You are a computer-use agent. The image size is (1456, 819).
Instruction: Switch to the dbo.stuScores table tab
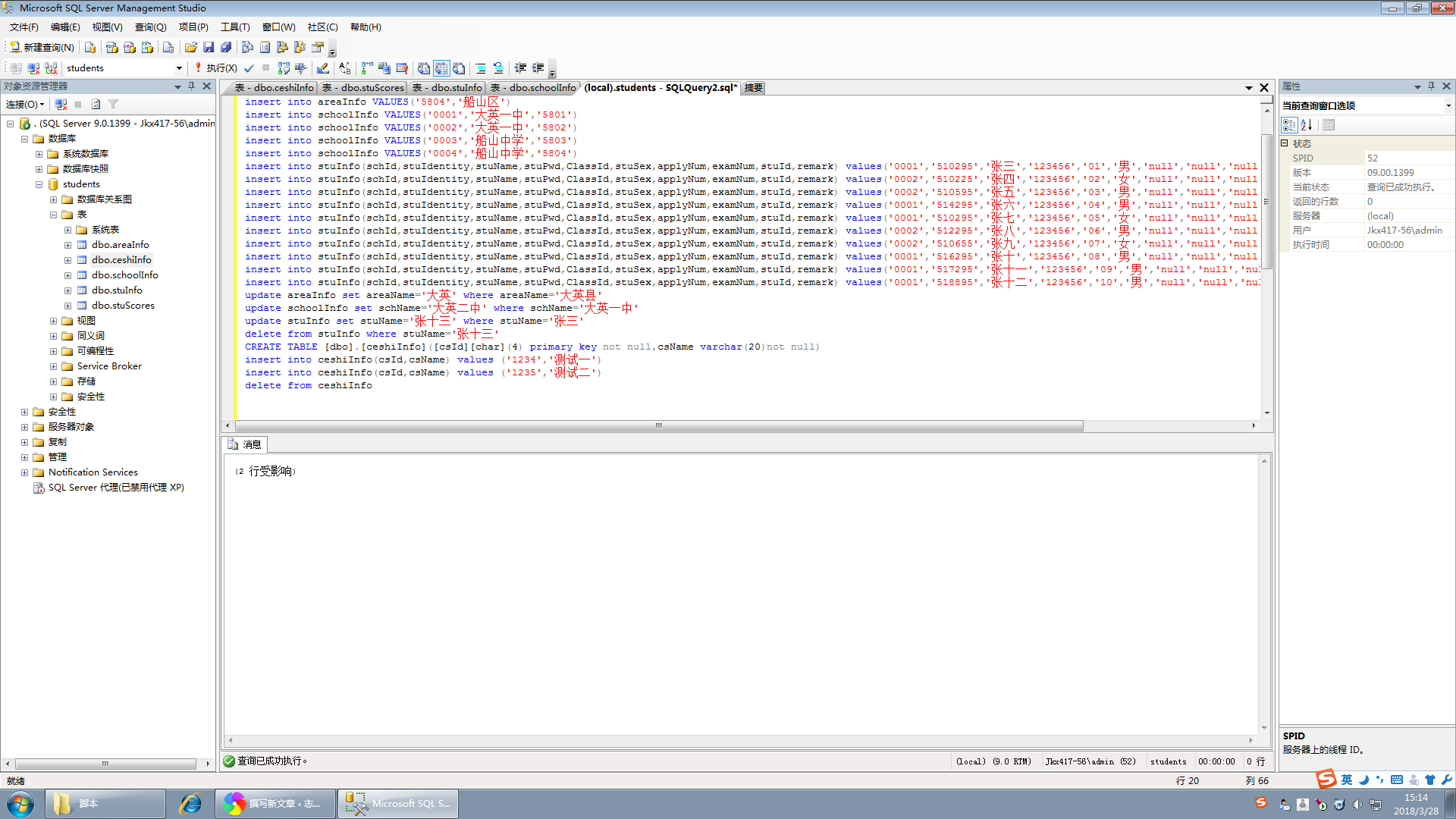364,88
